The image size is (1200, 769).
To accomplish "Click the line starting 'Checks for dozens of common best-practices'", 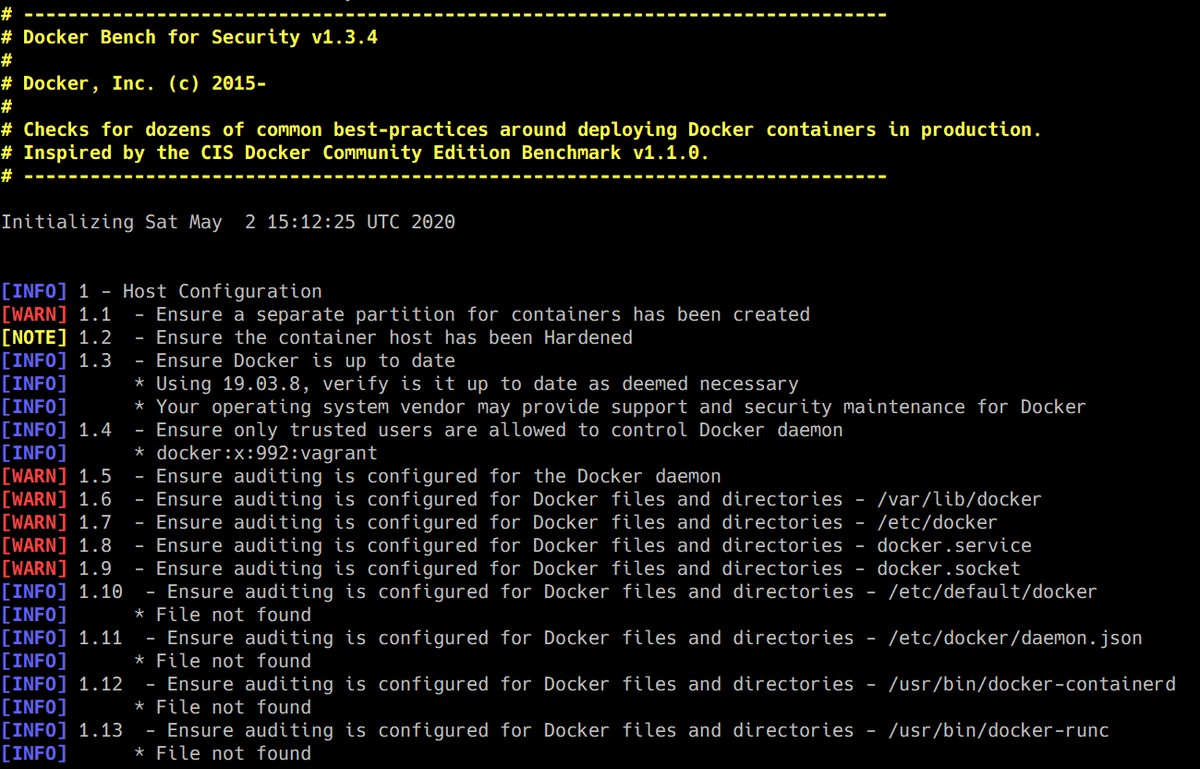I will click(521, 130).
